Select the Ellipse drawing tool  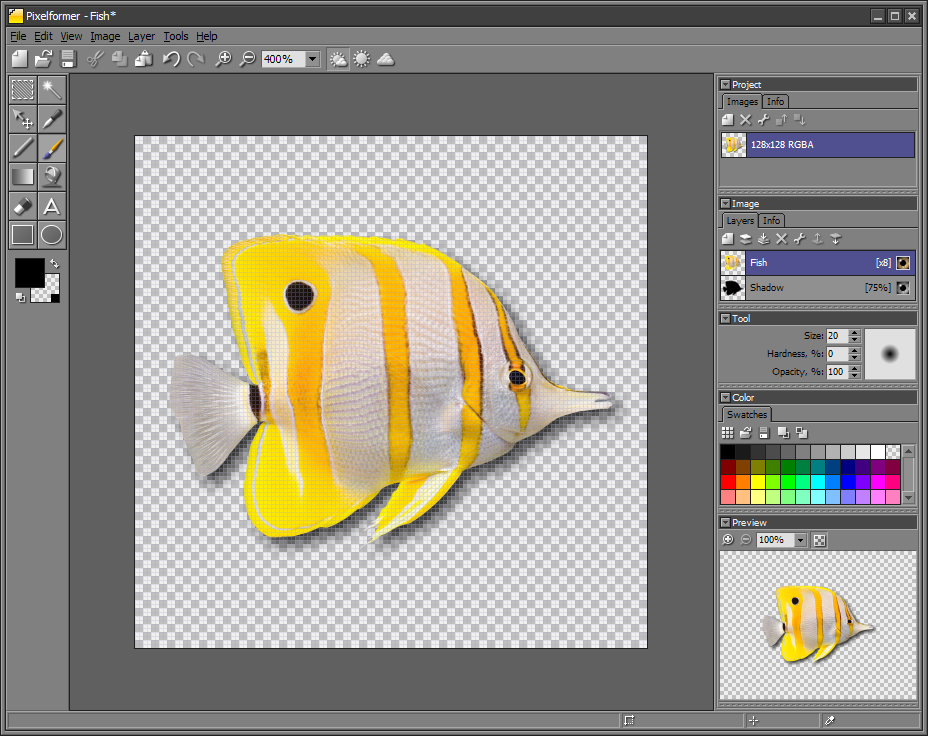(51, 234)
